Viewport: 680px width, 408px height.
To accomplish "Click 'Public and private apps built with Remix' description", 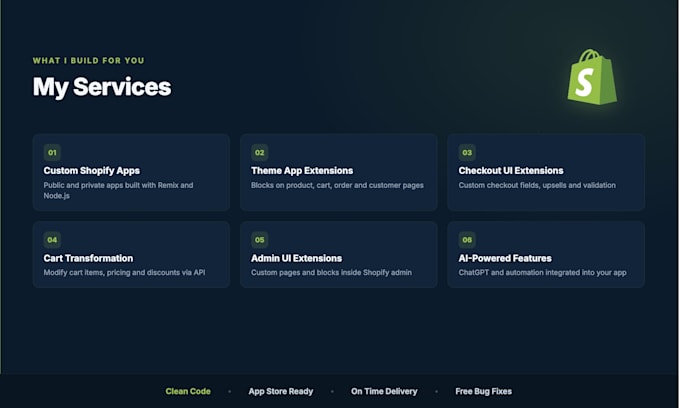I will [x=118, y=190].
